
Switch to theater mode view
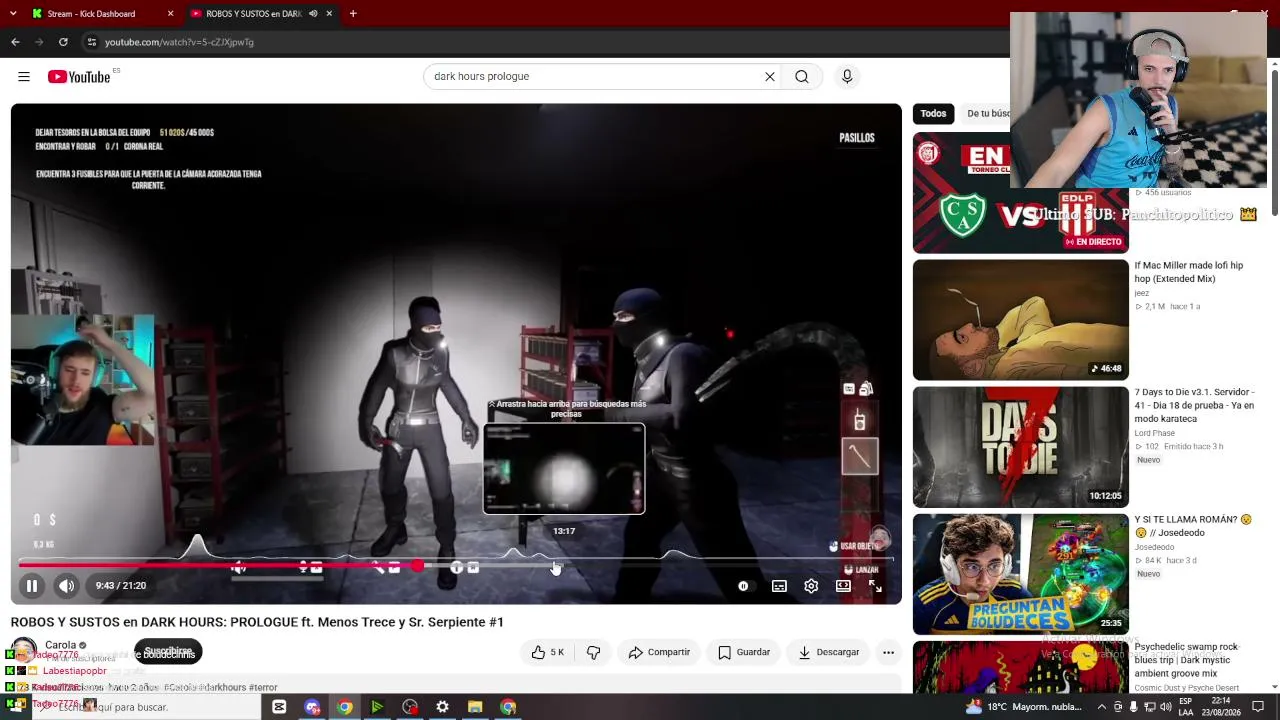point(843,586)
